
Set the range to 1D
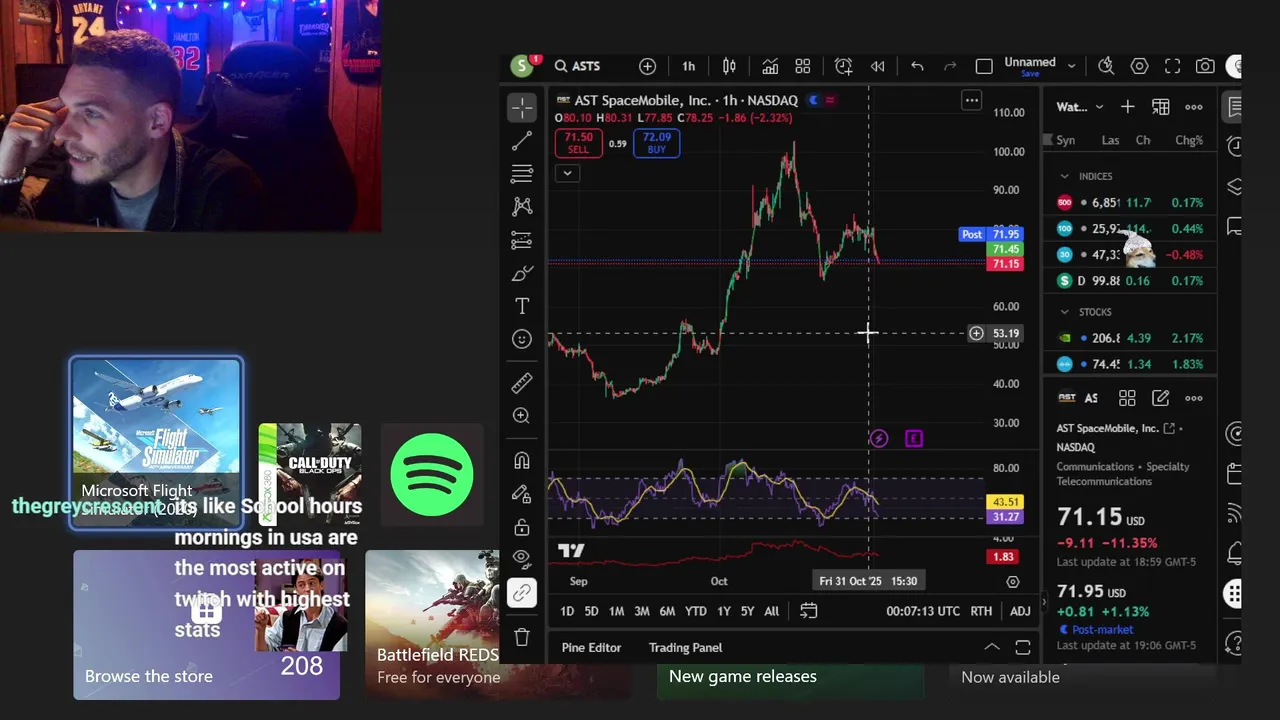tap(567, 611)
